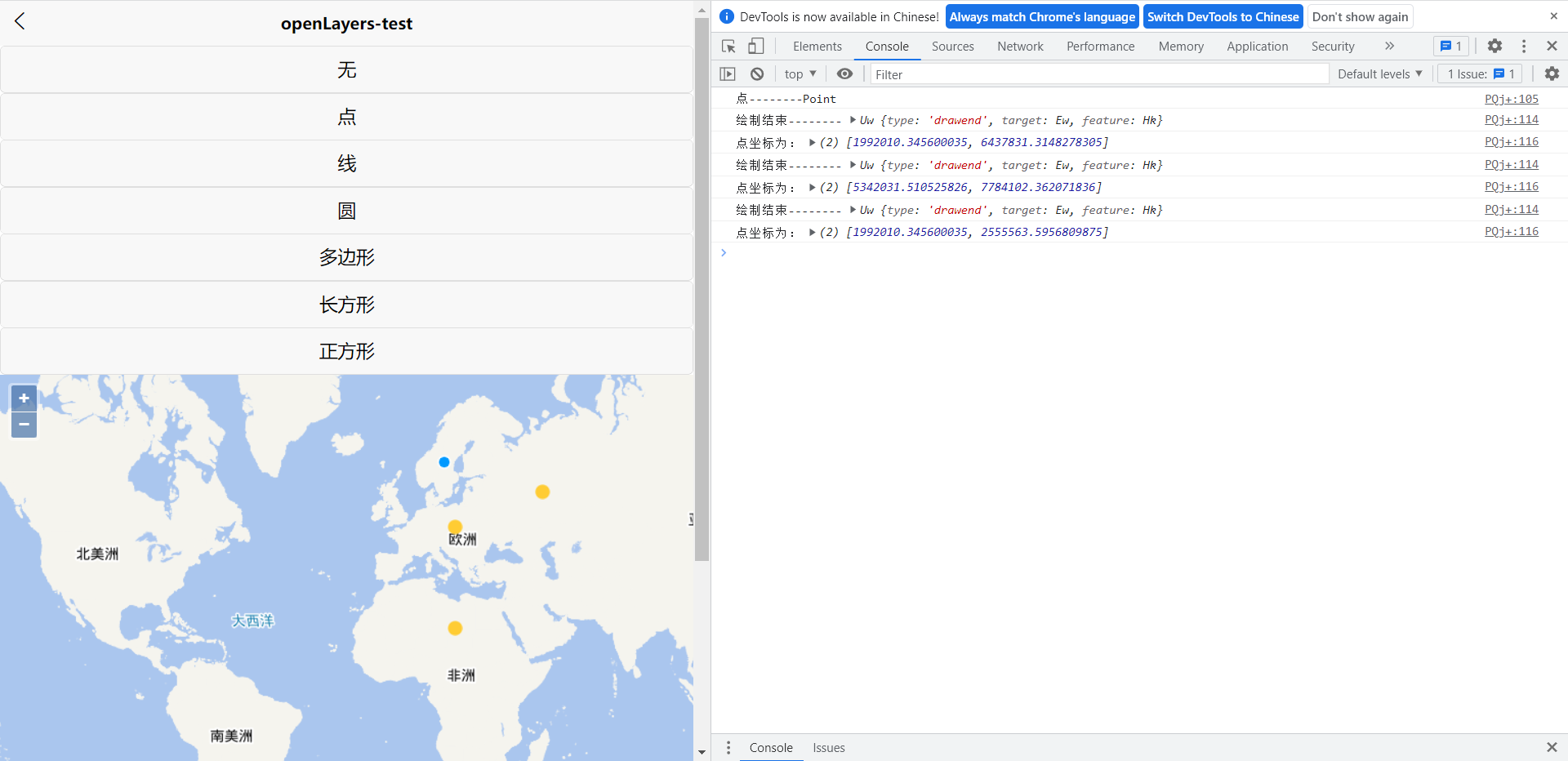Close the DevTools panel
The image size is (1568, 761).
coord(1552,47)
